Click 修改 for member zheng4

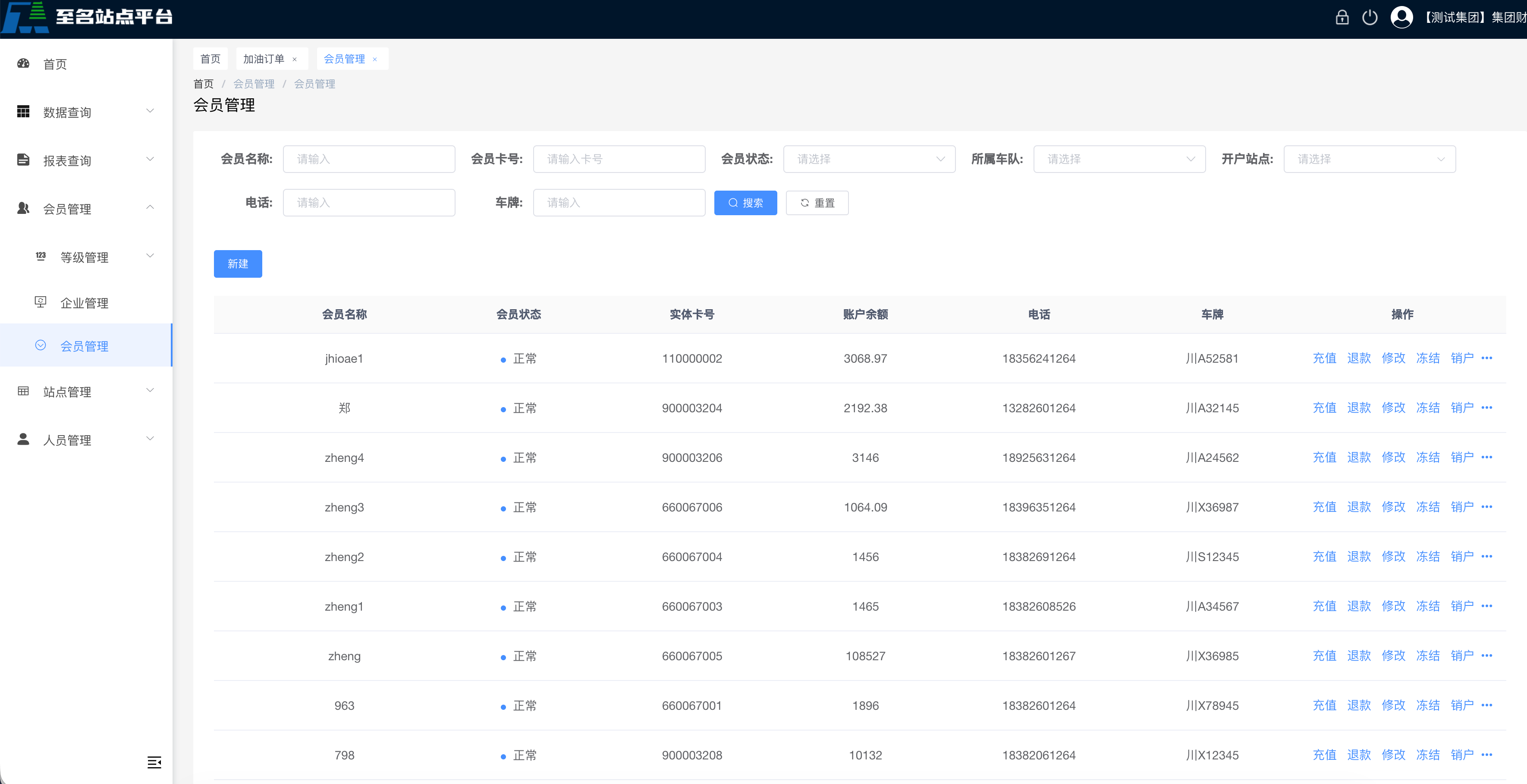pos(1393,458)
